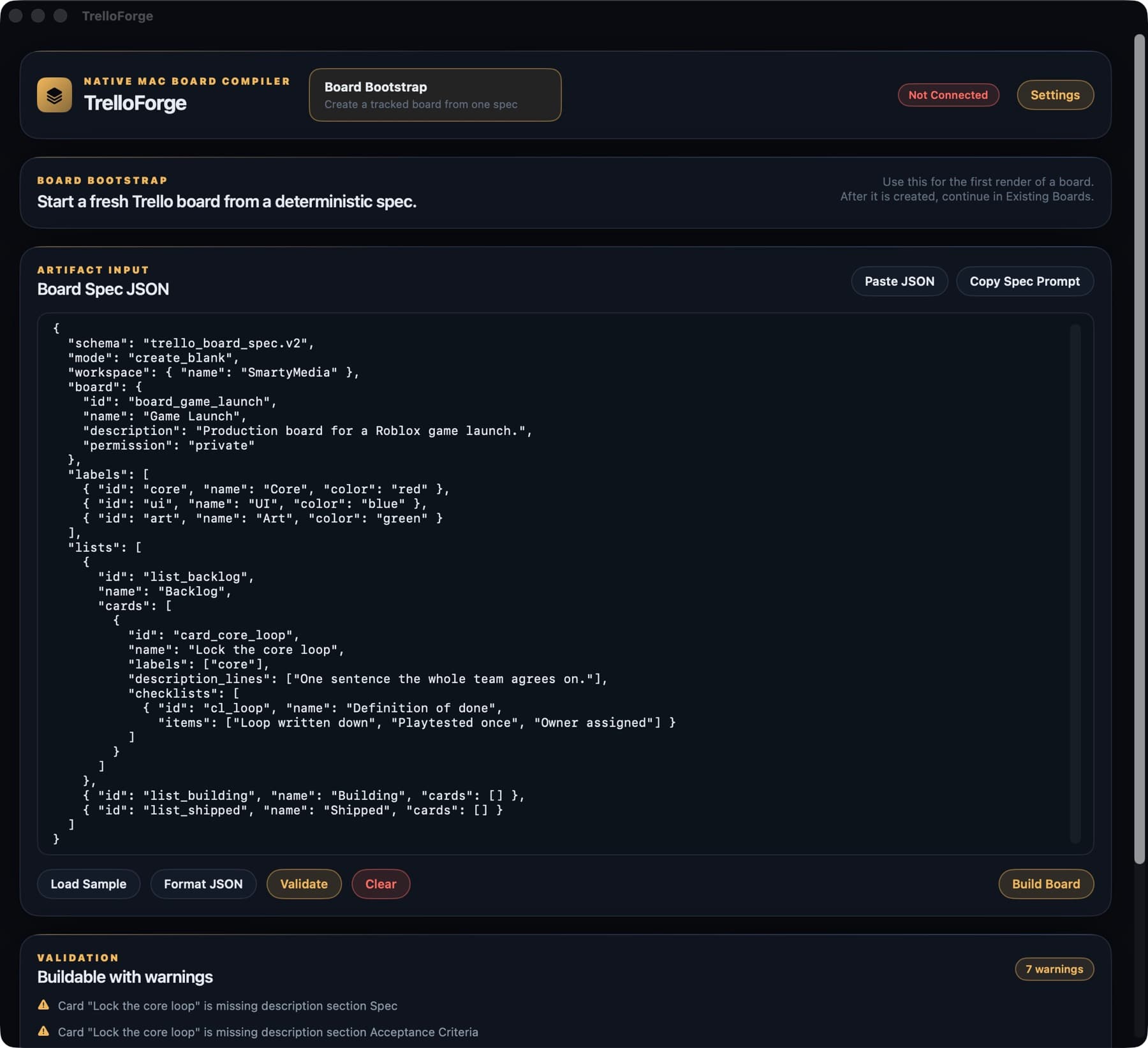Click the workspace name "SmartyMedia" line
Image resolution: width=1148 pixels, height=1048 pixels.
click(x=214, y=373)
